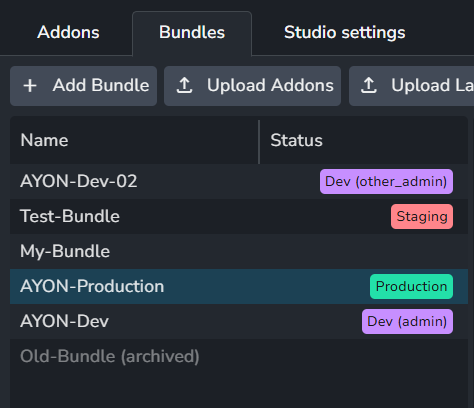Go to the Studio settings tab
This screenshot has height=408, width=474.
[345, 33]
